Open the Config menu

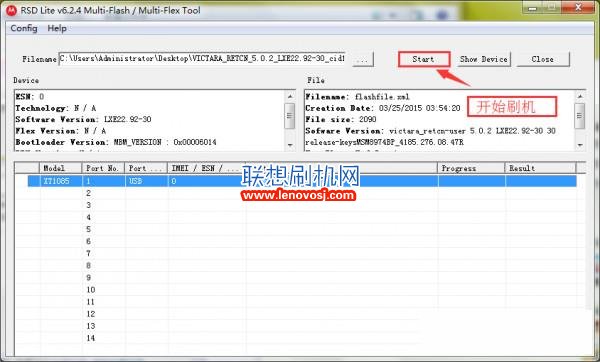point(24,28)
